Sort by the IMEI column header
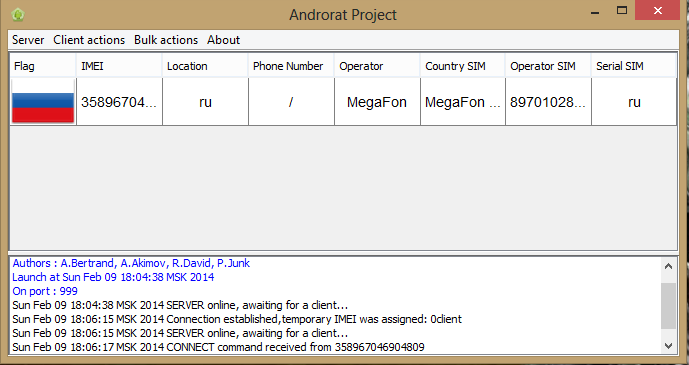Screen dimensions: 689x365 119,66
